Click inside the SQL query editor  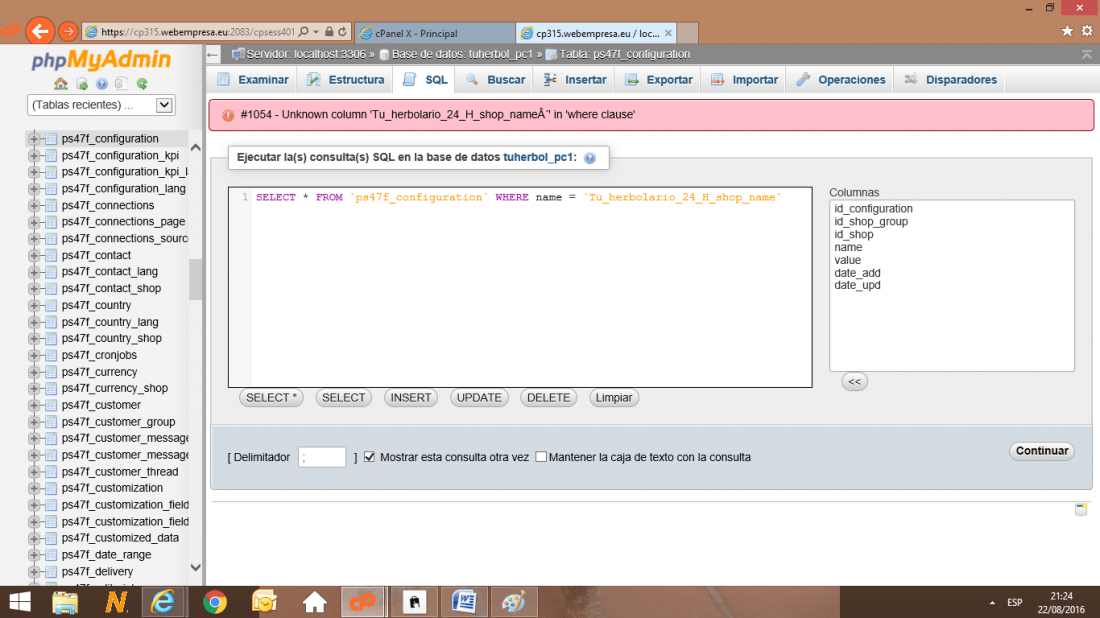(520, 287)
